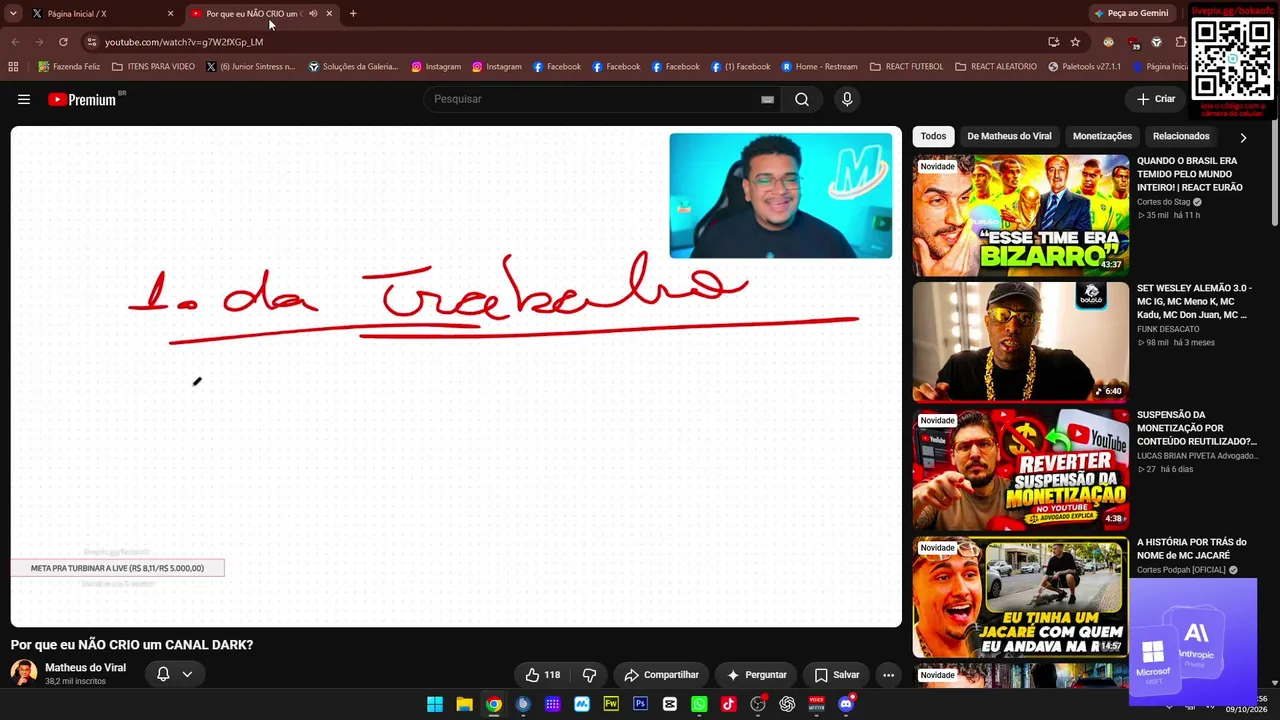Click the Compartilhar share button
1280x720 pixels.
tap(661, 675)
